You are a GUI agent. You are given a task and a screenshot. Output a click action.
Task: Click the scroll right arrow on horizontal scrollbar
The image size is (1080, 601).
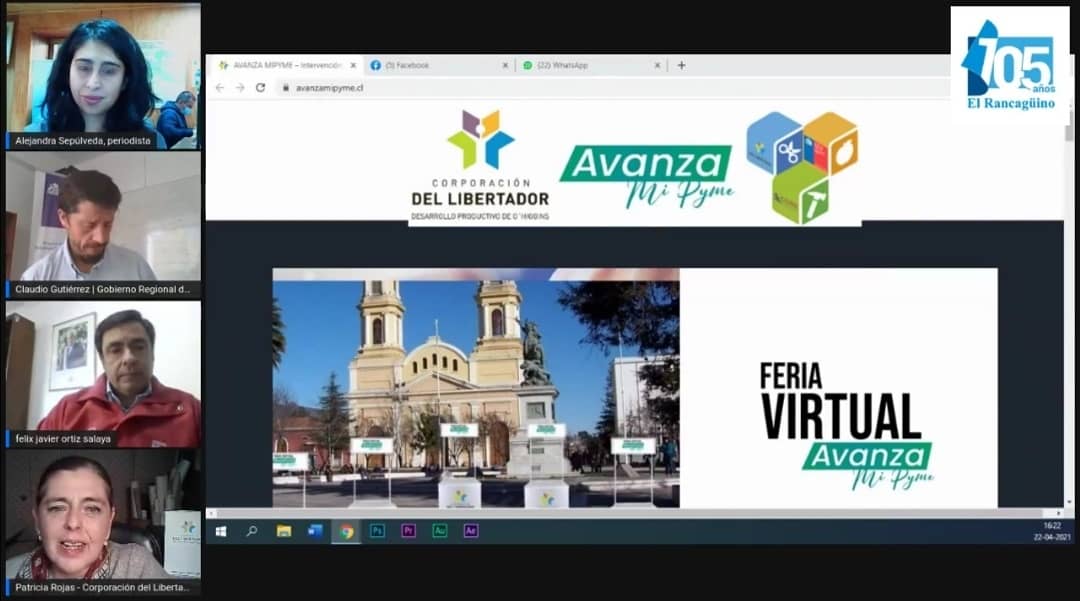(x=1059, y=514)
